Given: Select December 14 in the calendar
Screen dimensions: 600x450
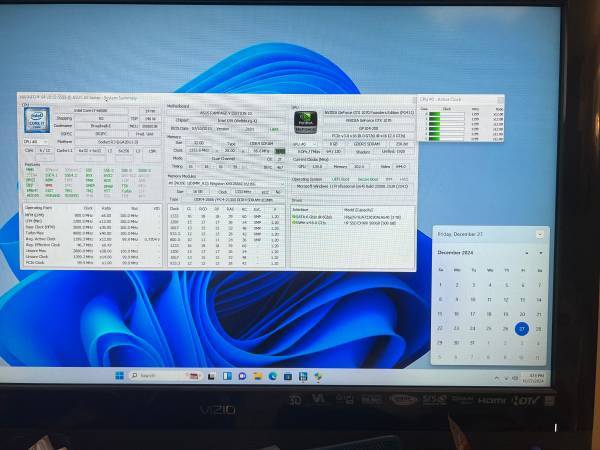Looking at the screenshot, I should [x=538, y=300].
